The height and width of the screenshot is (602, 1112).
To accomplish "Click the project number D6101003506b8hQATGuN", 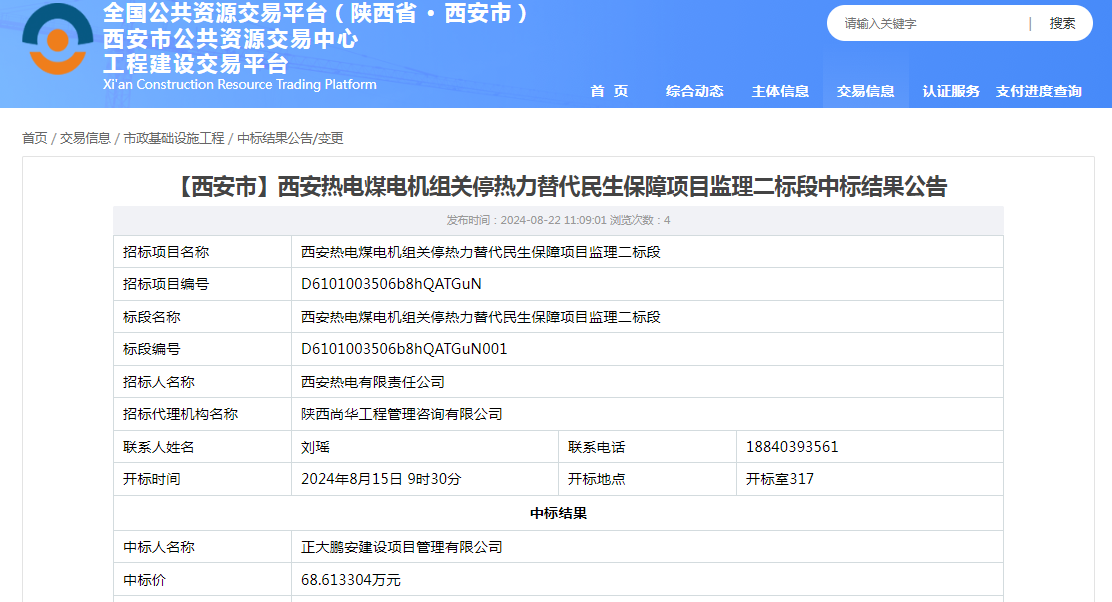I will pyautogui.click(x=391, y=284).
